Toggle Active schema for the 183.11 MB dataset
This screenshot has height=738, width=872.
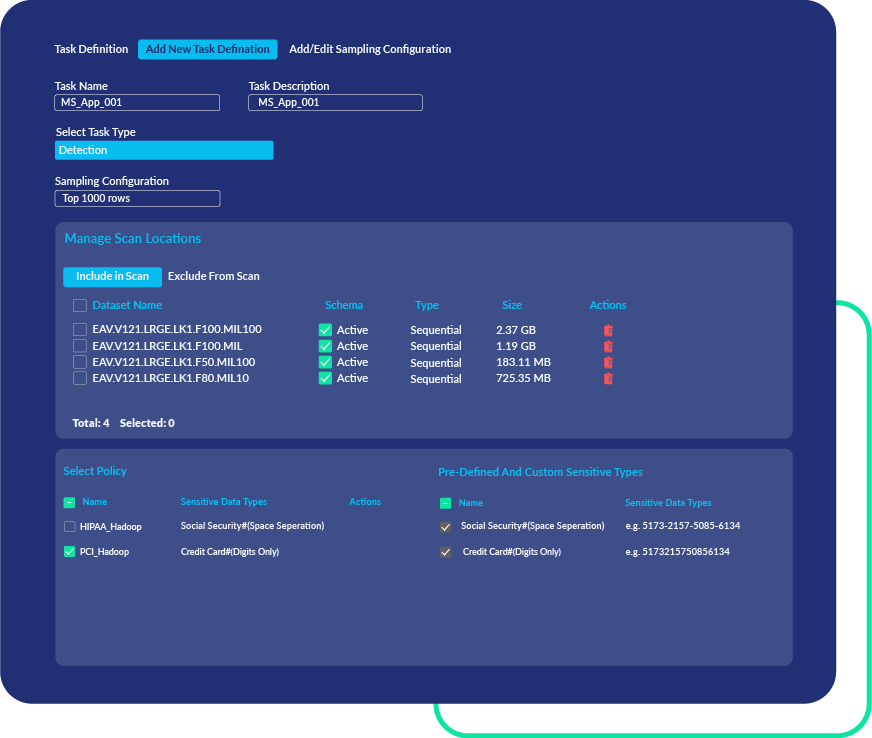point(325,362)
